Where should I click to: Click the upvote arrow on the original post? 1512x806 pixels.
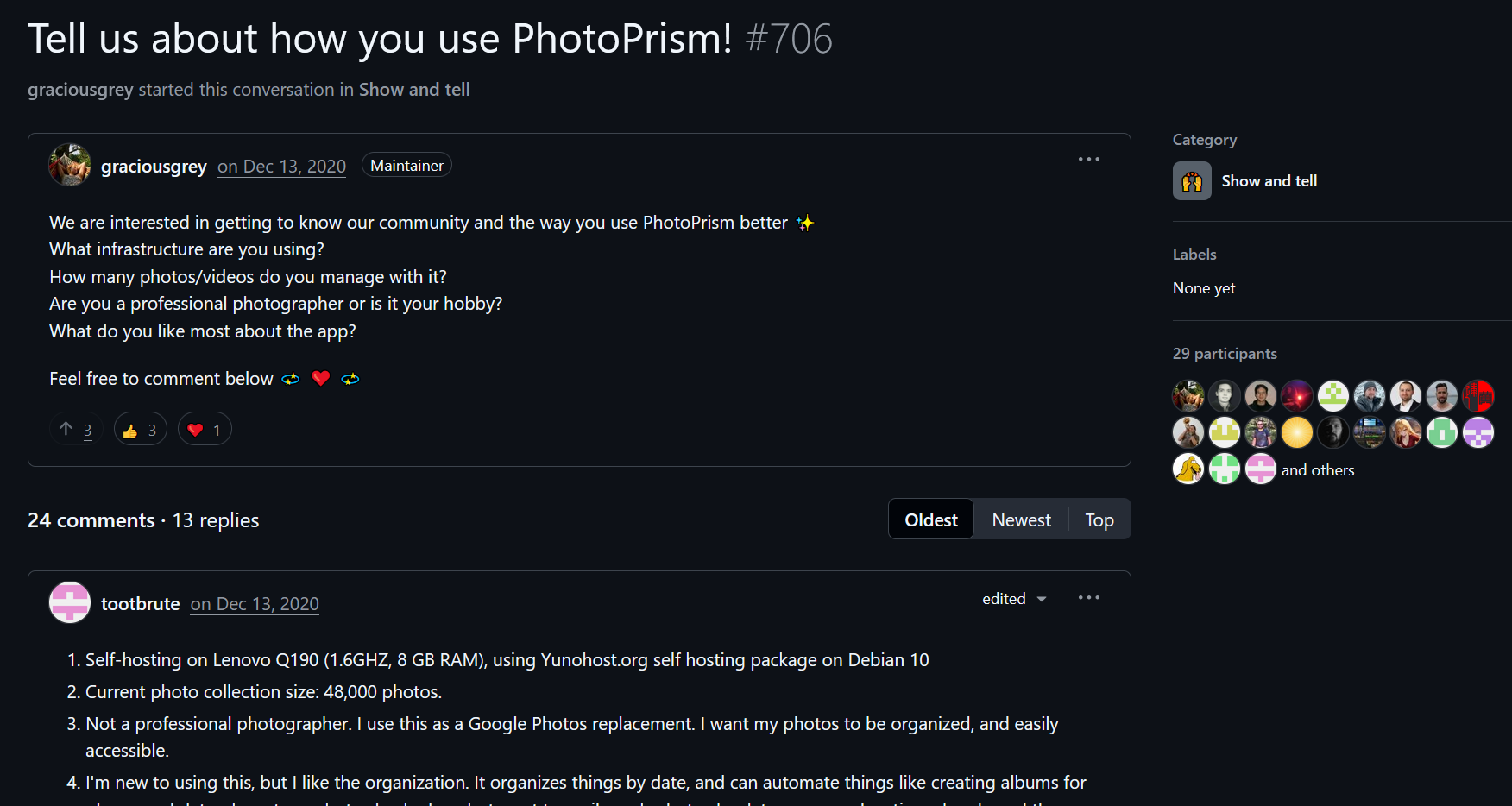(x=65, y=427)
